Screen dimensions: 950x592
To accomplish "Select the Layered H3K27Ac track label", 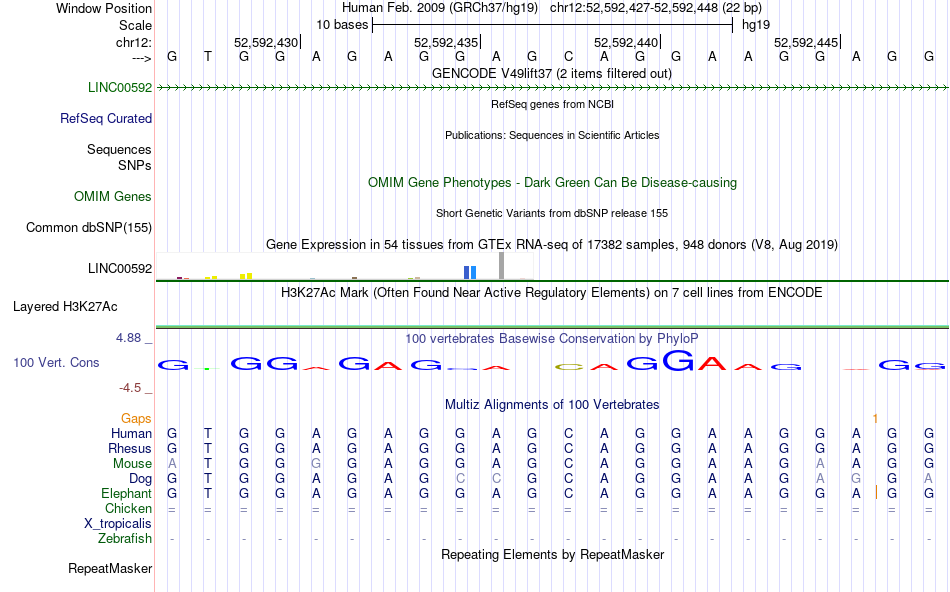I will pos(65,307).
